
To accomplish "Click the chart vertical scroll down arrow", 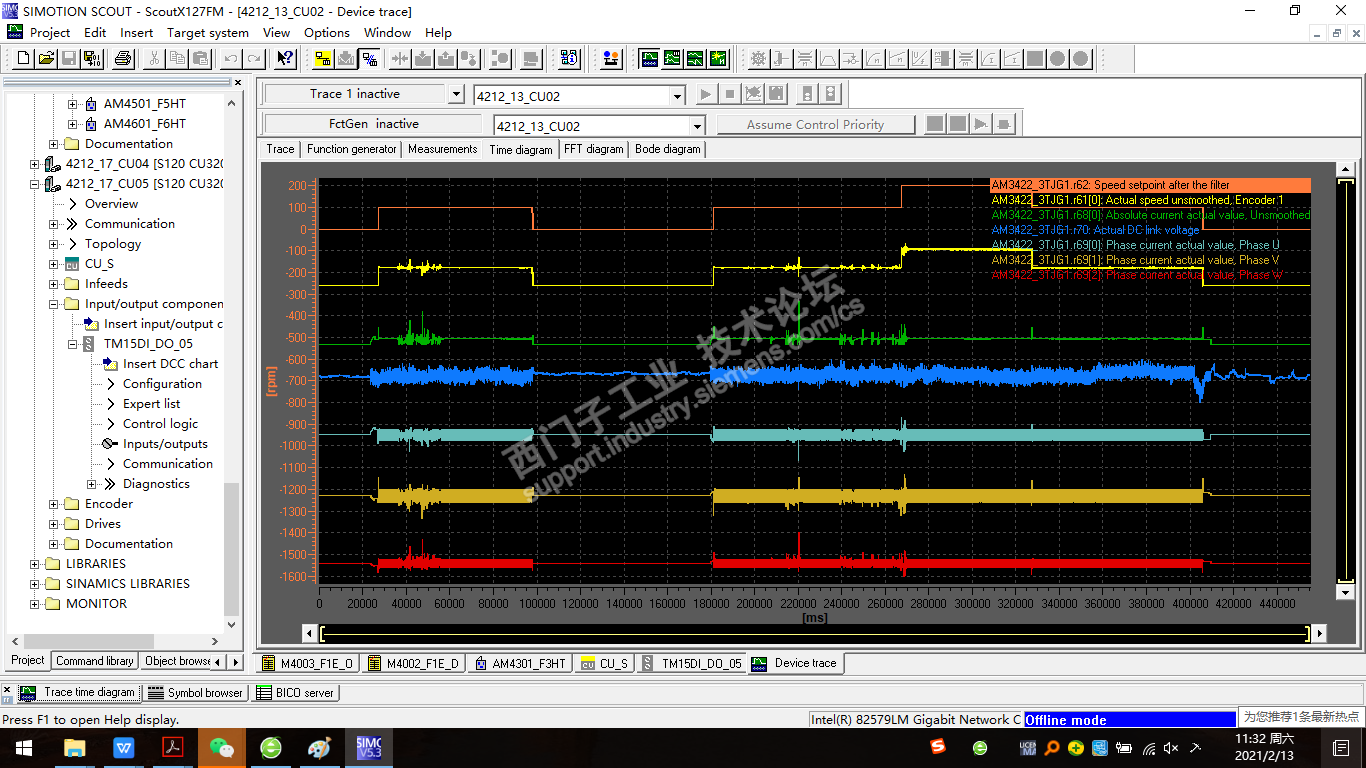I will coord(1345,592).
